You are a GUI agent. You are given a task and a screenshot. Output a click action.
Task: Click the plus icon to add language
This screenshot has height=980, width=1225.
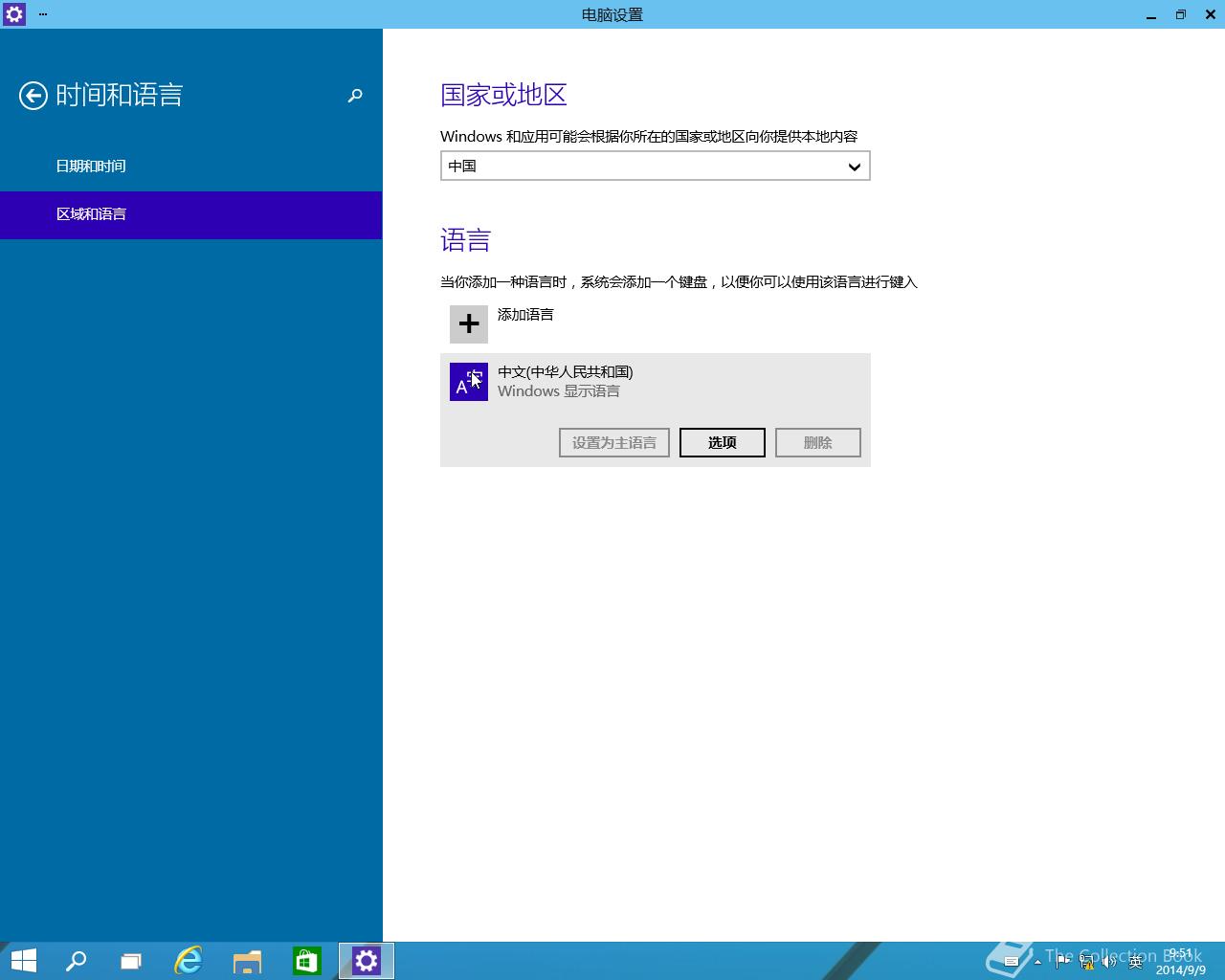(469, 324)
